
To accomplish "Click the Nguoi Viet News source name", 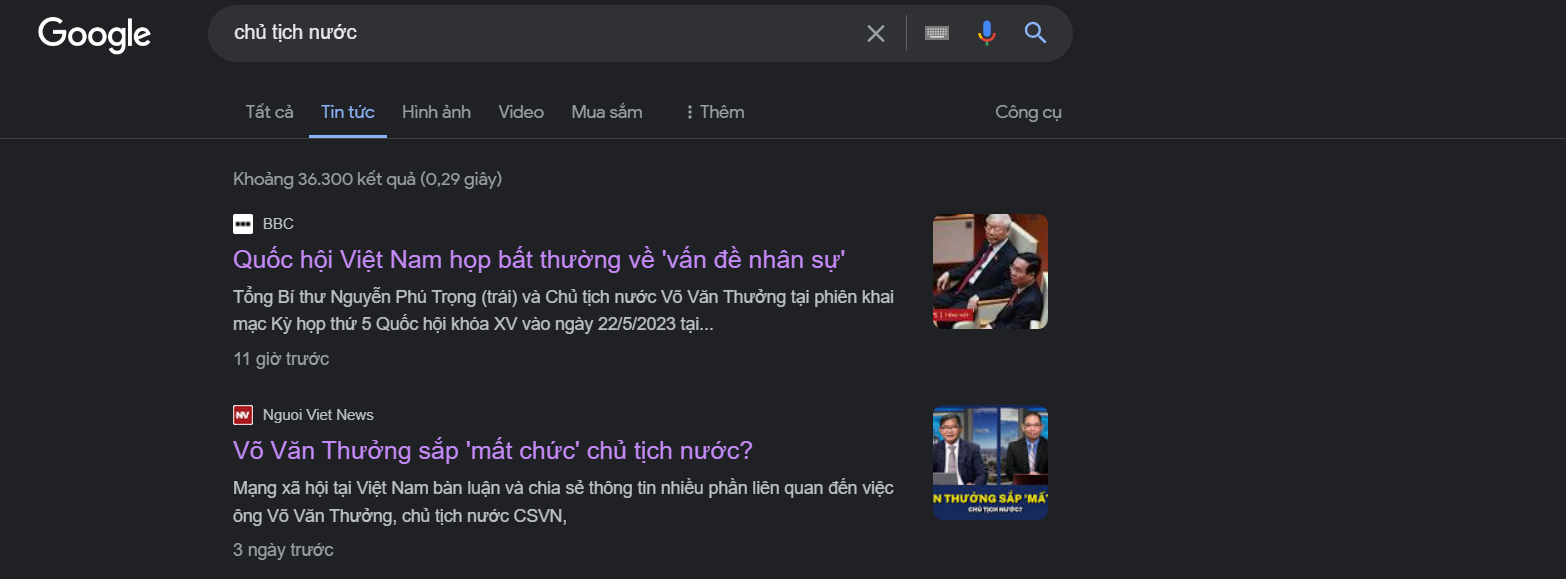I will tap(318, 415).
